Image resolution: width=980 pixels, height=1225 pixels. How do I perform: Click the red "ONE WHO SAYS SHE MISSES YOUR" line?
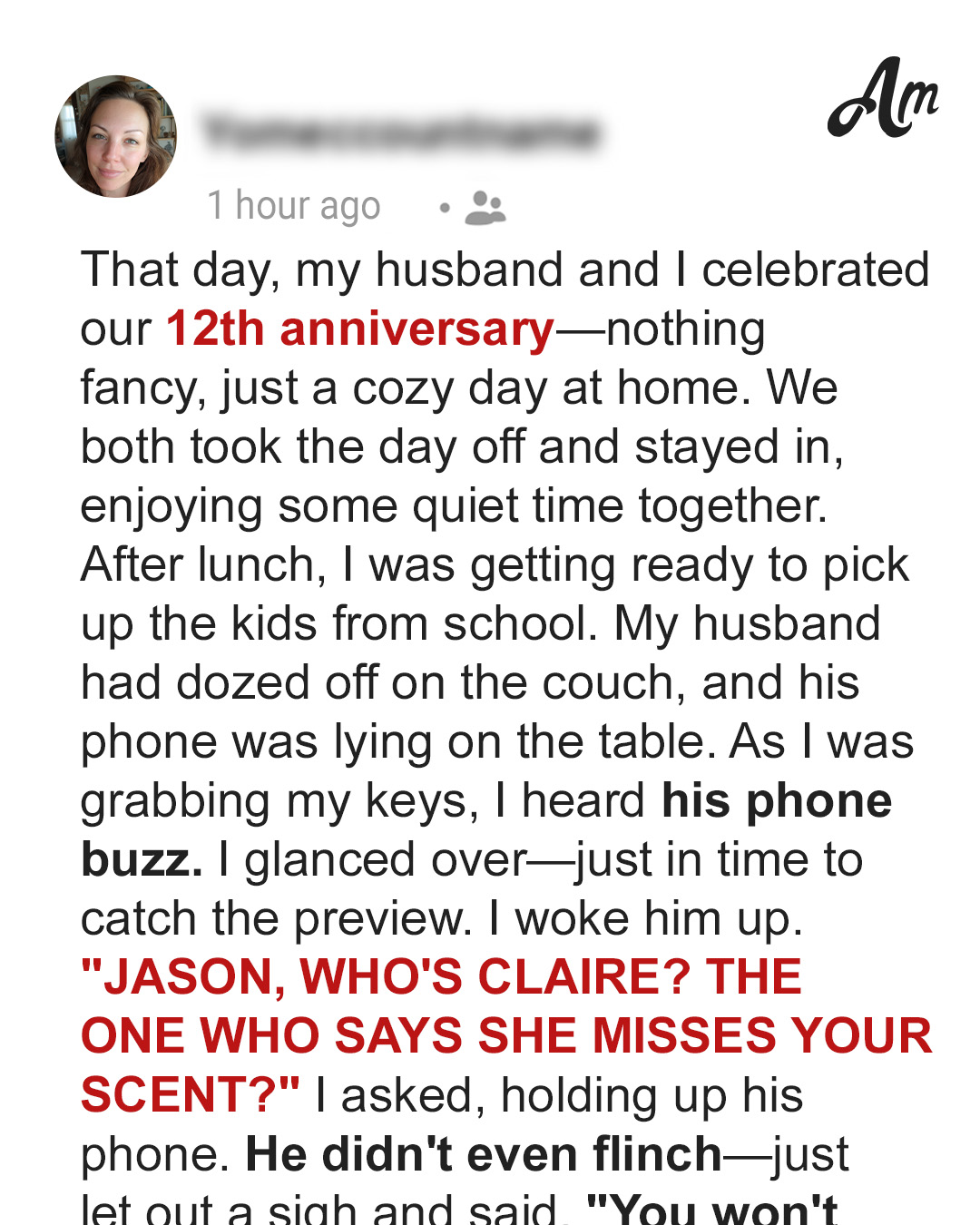click(x=506, y=1035)
